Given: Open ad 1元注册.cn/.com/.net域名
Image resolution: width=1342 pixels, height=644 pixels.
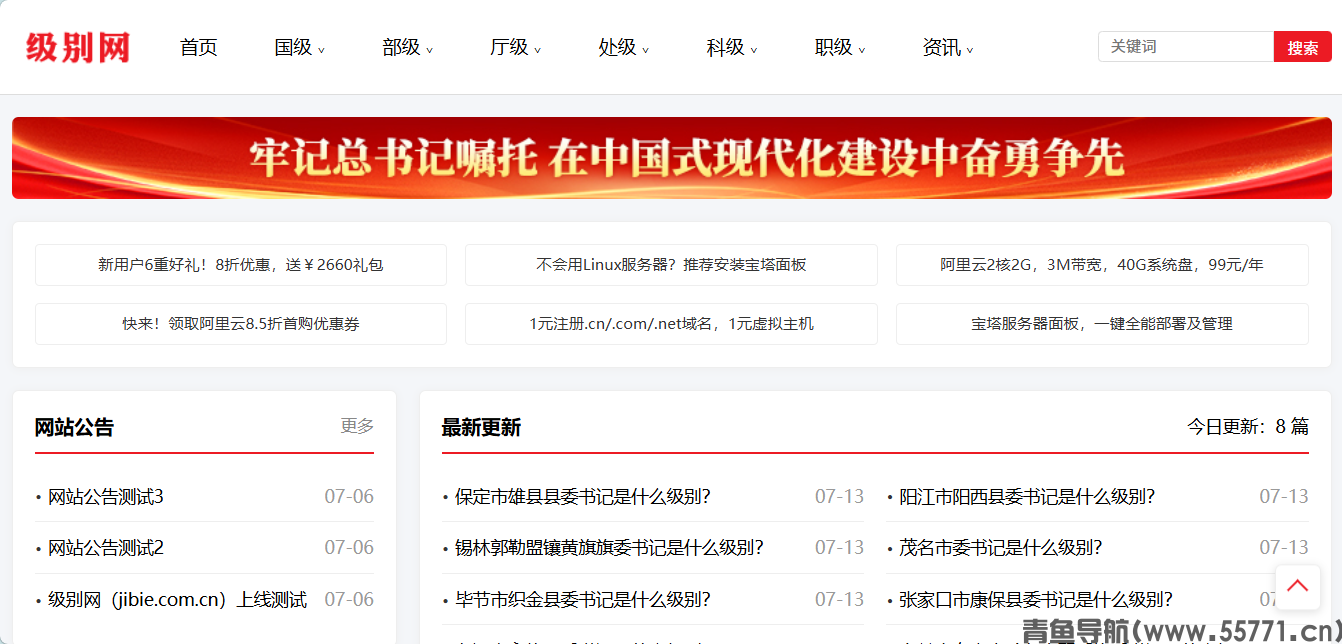Looking at the screenshot, I should [671, 324].
